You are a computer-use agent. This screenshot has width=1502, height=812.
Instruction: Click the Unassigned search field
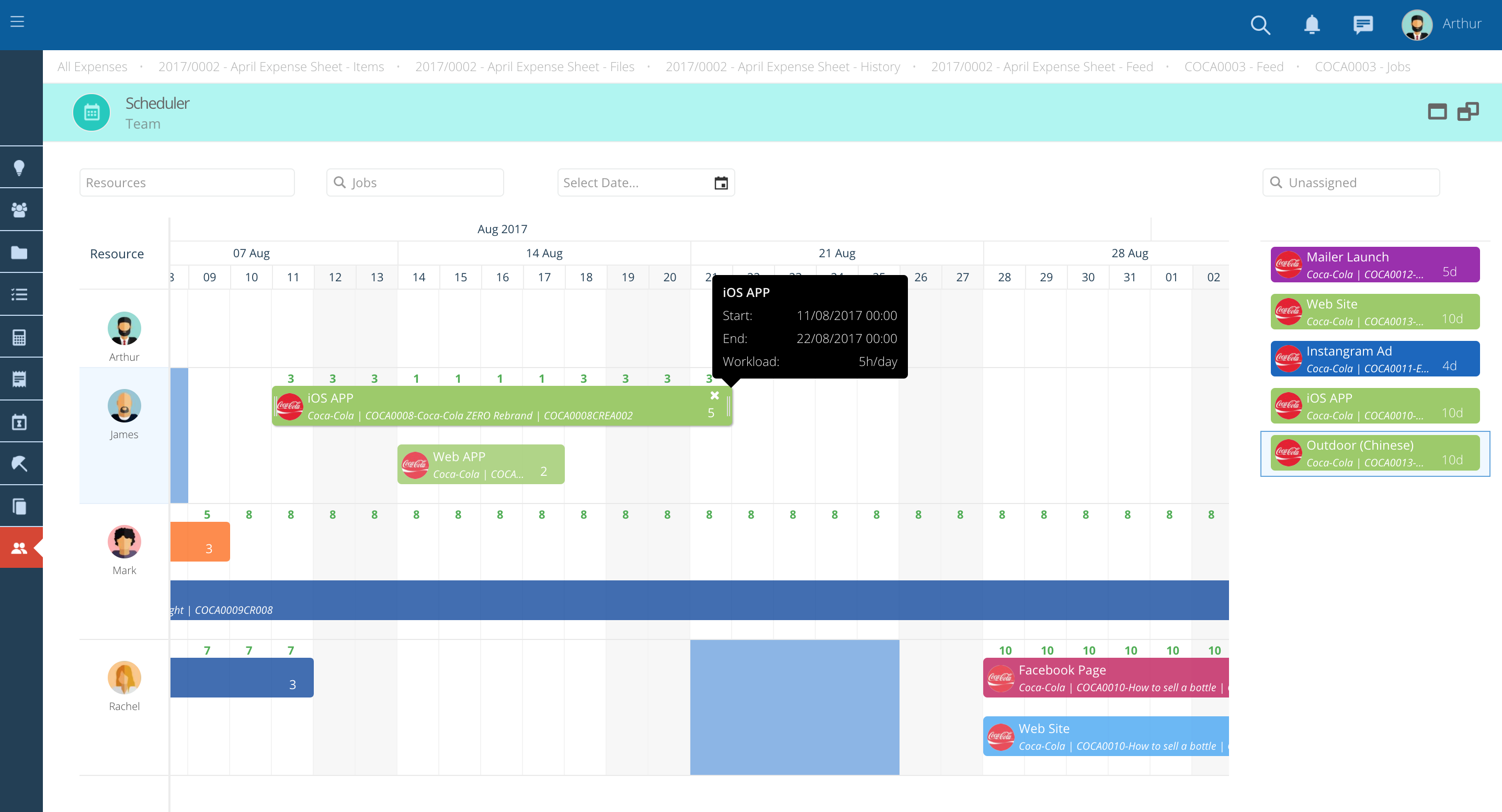[1350, 182]
